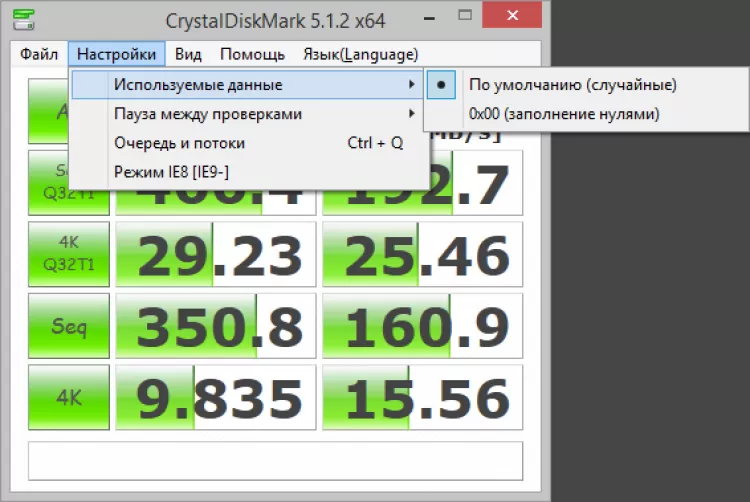The height and width of the screenshot is (502, 750).
Task: Select По умолчанию (случайные) data option
Action: pyautogui.click(x=586, y=85)
